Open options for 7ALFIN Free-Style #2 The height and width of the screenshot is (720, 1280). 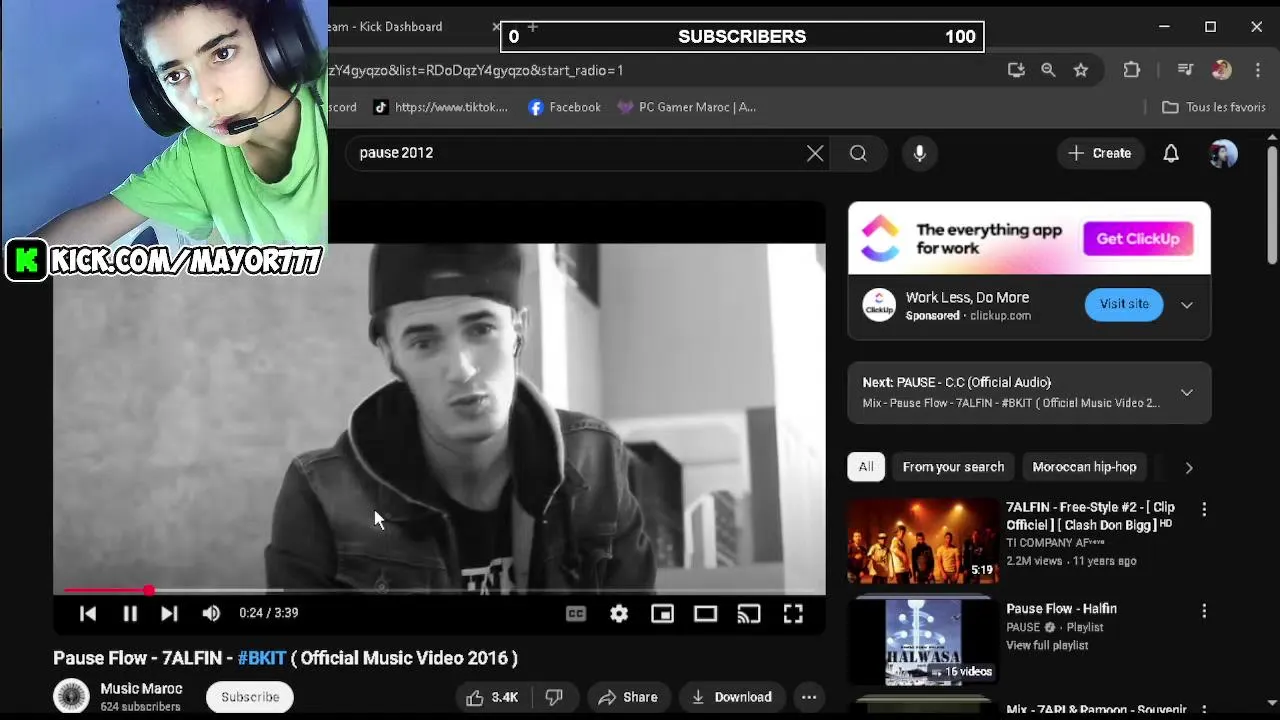tap(1204, 509)
